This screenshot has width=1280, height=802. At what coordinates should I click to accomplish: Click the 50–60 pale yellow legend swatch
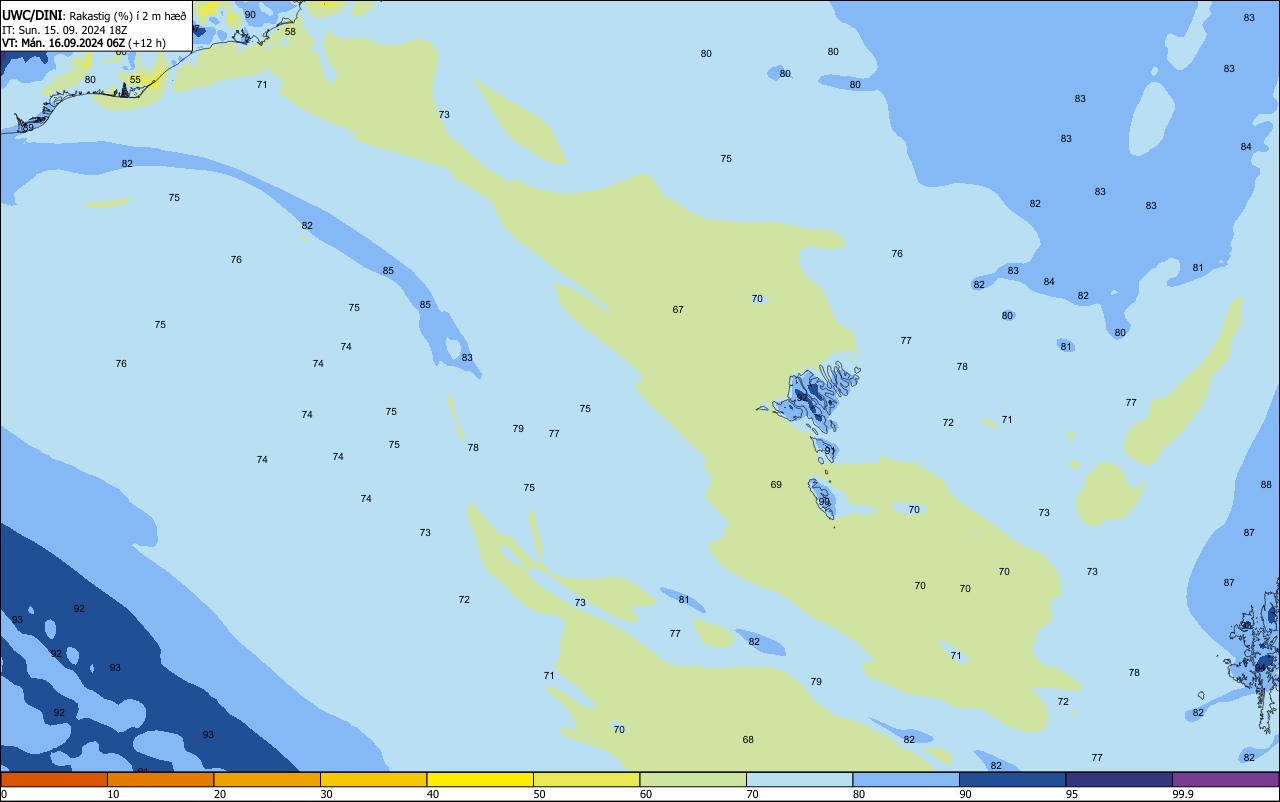(x=586, y=779)
